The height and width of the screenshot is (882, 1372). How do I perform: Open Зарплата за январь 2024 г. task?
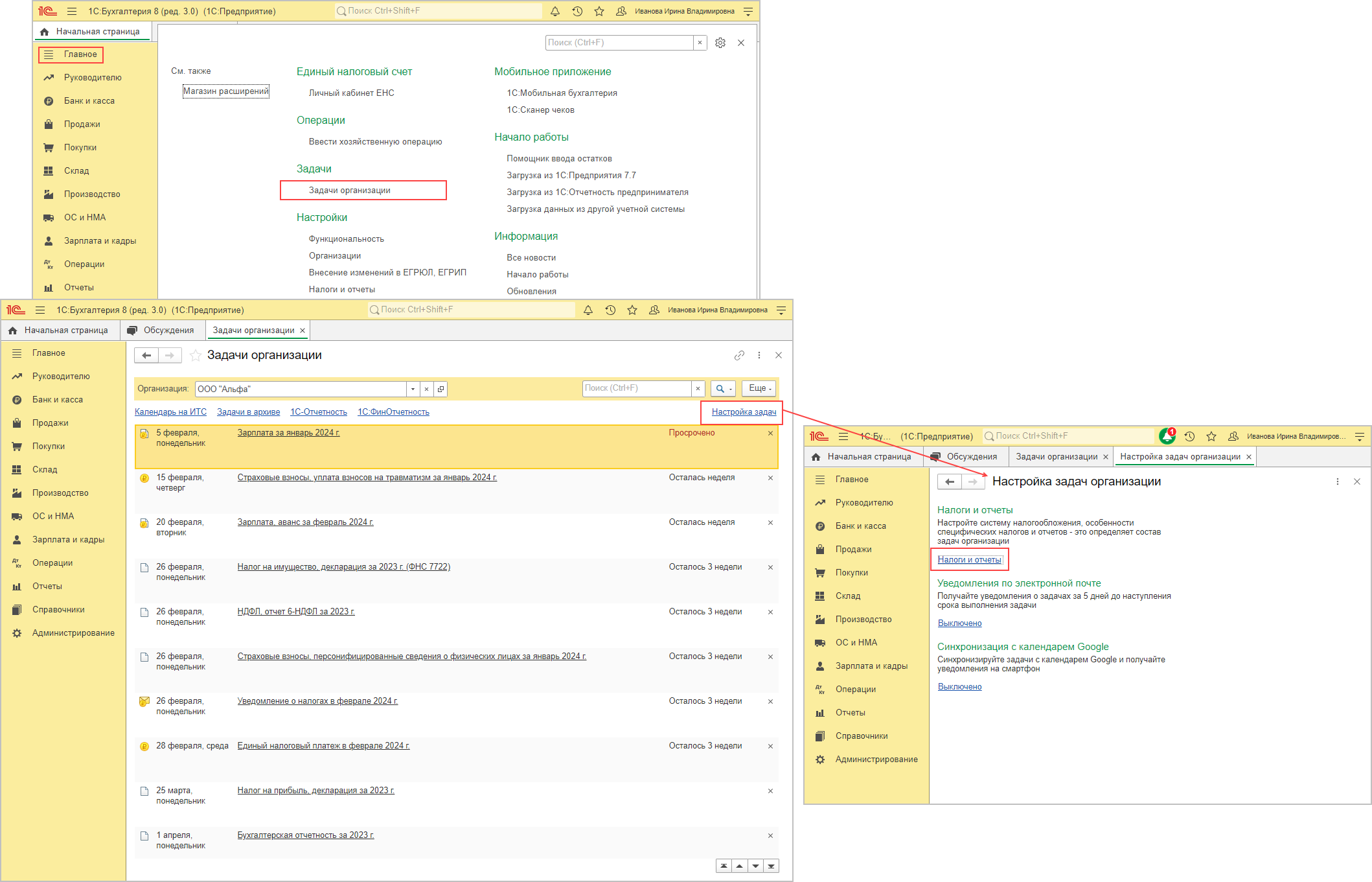click(288, 433)
